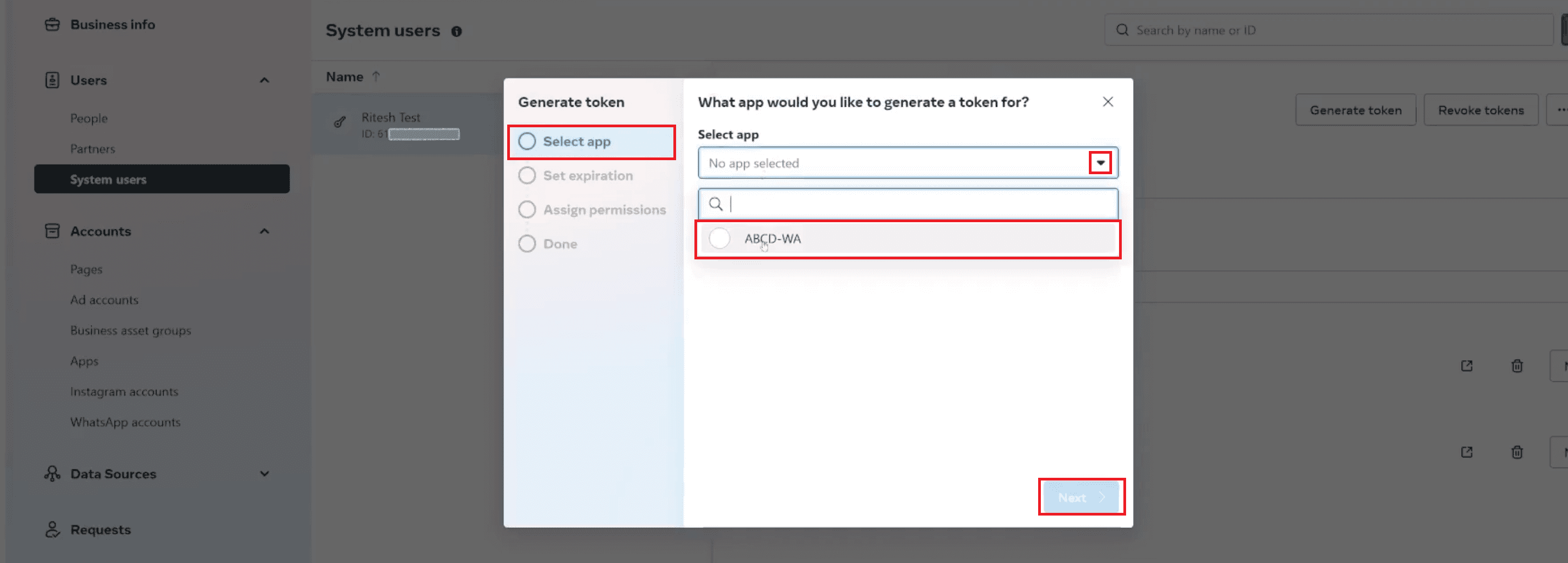Open the WhatsApp accounts page
Viewport: 1568px width, 563px height.
click(x=125, y=422)
